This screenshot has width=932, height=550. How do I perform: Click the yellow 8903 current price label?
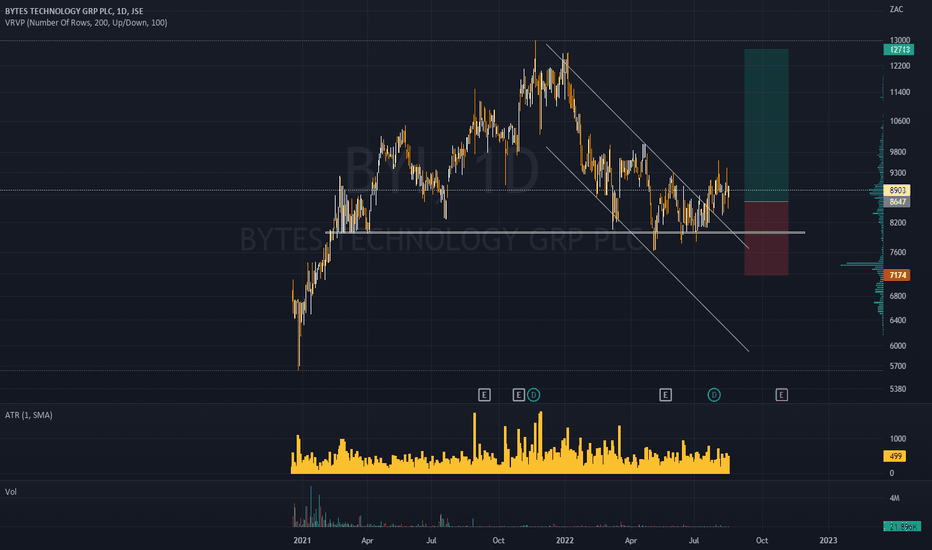coord(897,190)
